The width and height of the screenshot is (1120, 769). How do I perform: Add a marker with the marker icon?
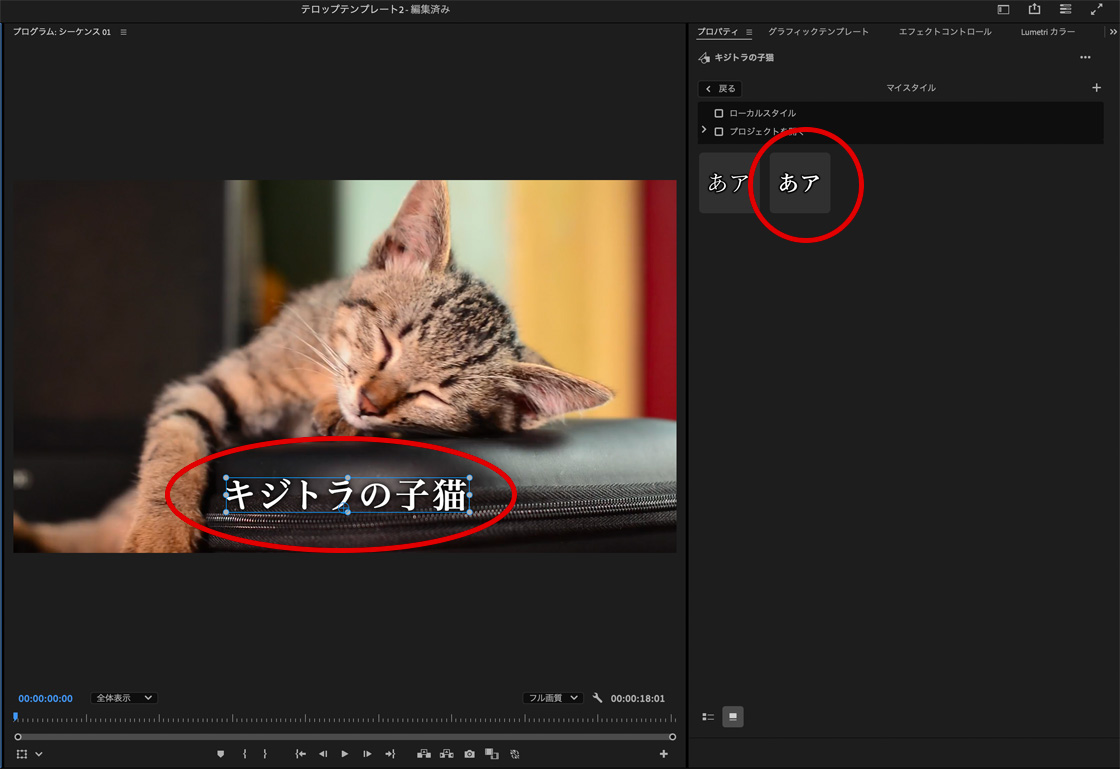coord(221,754)
